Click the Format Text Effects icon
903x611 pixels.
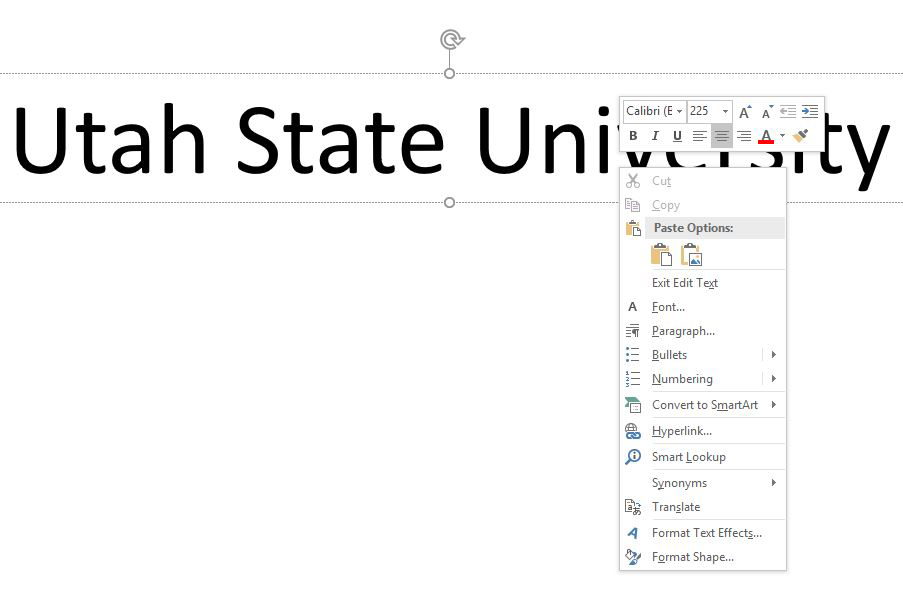(633, 533)
